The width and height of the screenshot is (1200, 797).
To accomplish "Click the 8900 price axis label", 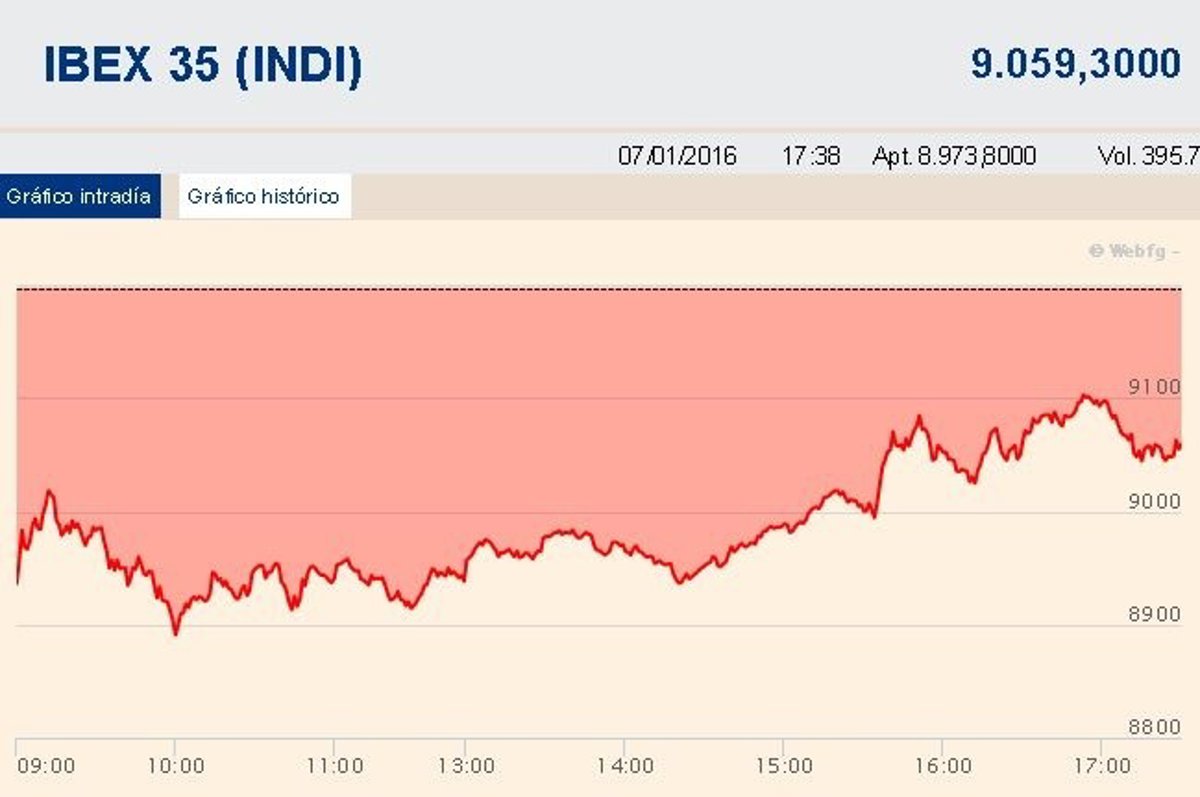I will pos(1153,614).
